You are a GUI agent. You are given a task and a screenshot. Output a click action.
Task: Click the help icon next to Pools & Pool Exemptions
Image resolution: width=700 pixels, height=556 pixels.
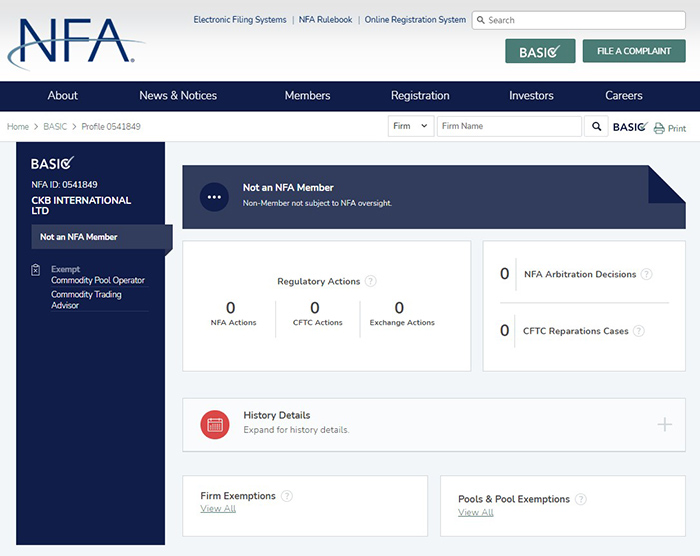(581, 499)
